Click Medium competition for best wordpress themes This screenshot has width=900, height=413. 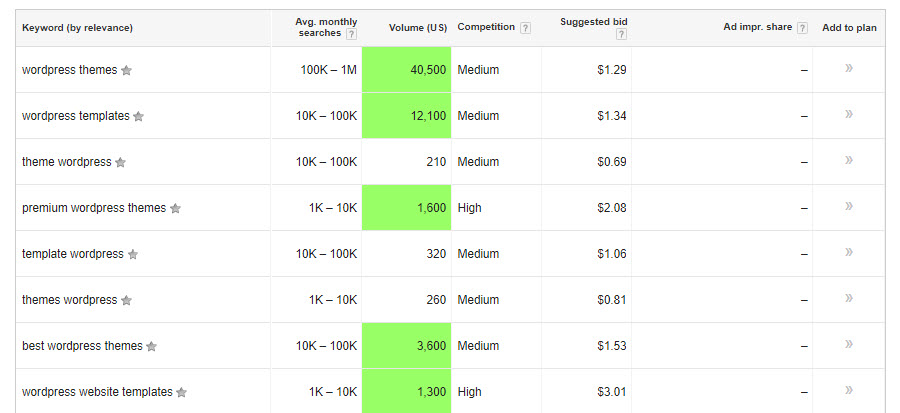coord(478,346)
